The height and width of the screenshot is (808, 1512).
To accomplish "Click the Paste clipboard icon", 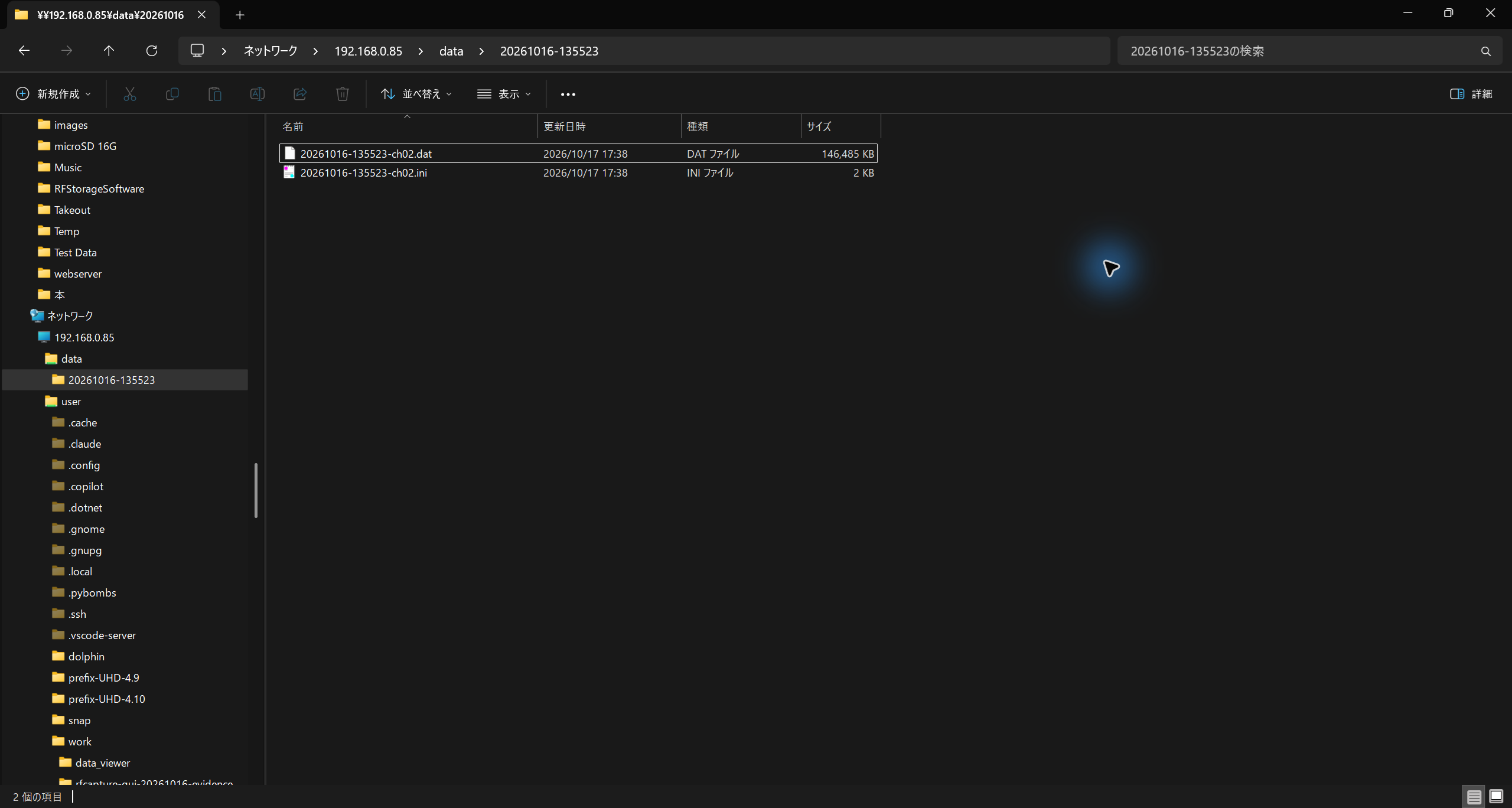I will coord(215,94).
